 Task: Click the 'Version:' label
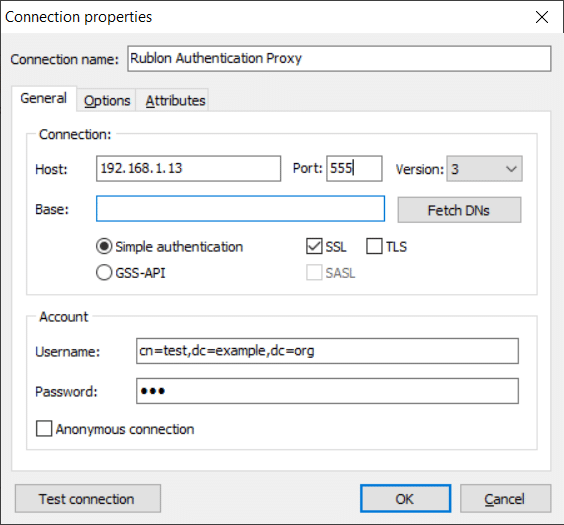click(420, 169)
